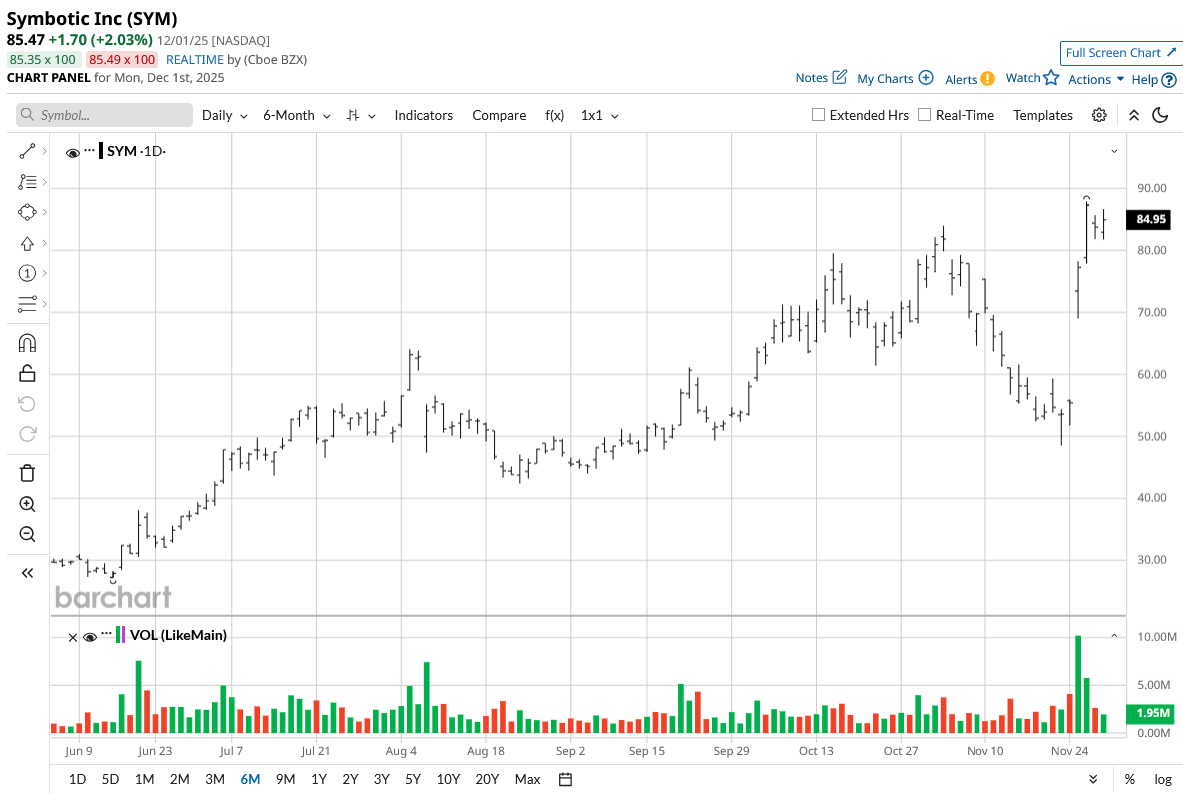Select the 1D time range

77,779
